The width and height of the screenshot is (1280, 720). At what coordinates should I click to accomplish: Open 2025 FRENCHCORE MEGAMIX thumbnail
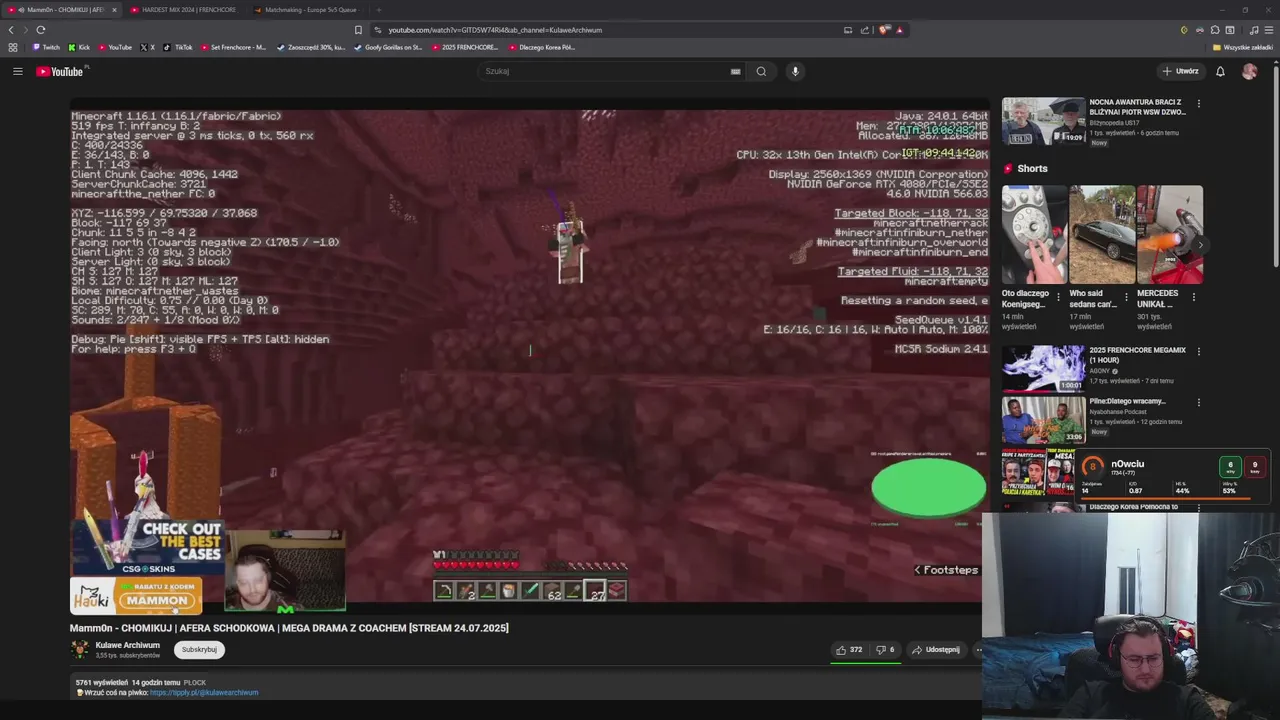tap(1043, 368)
